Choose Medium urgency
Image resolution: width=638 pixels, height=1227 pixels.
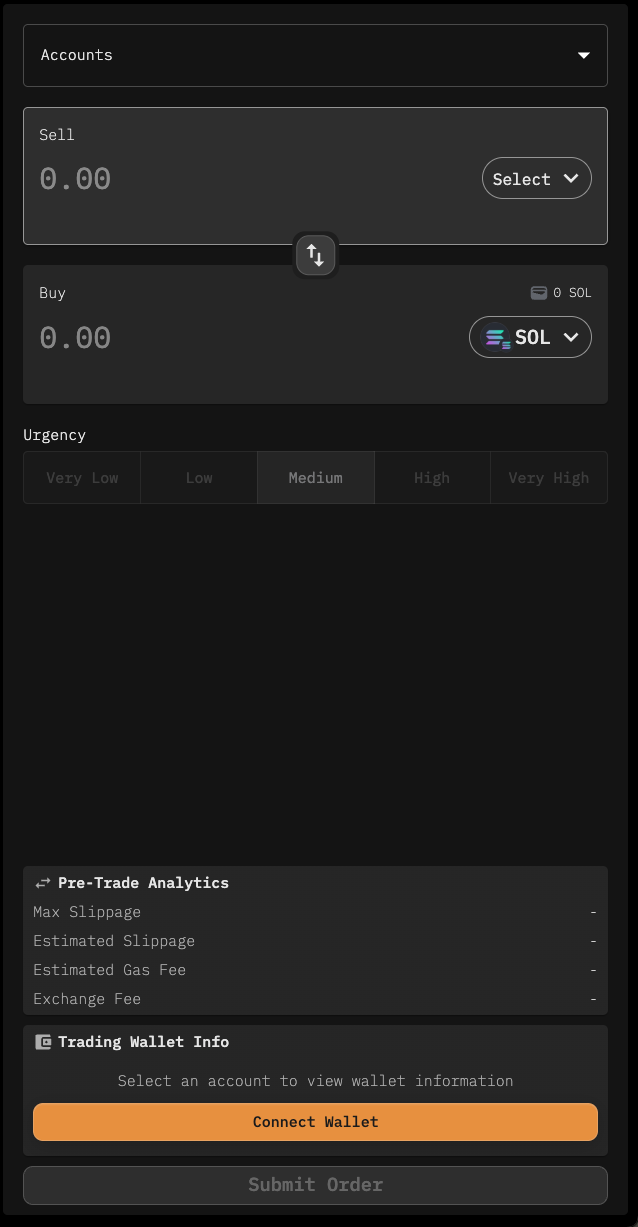tap(316, 478)
